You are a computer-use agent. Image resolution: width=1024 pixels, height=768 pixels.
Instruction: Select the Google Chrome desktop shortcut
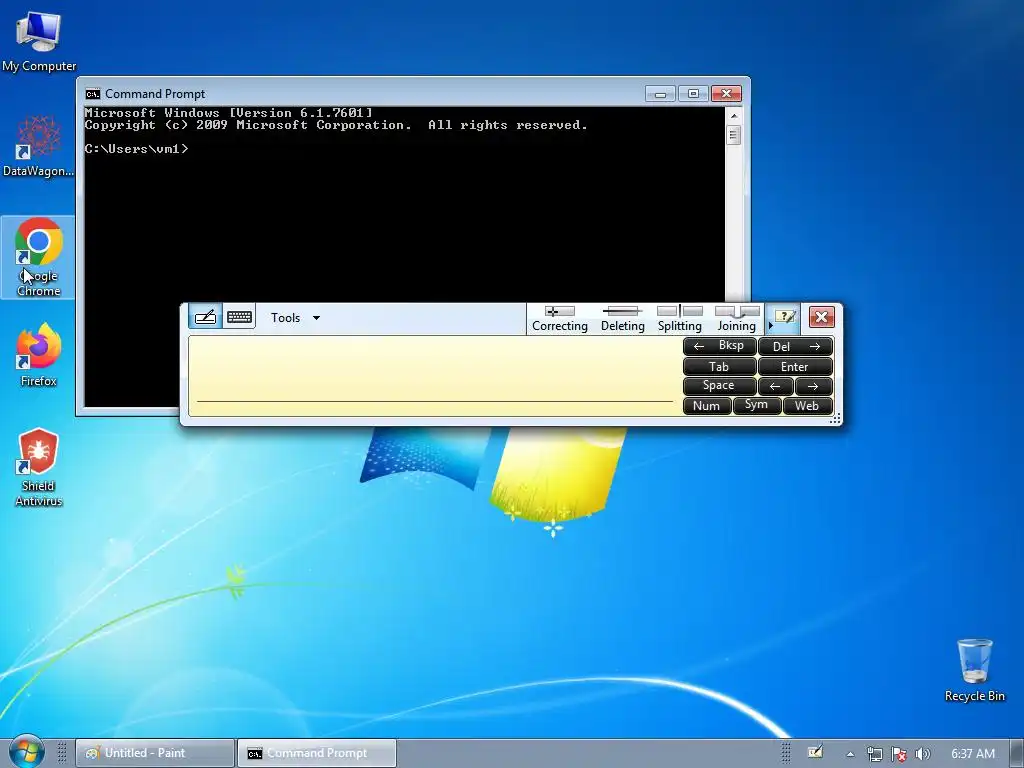tap(39, 257)
